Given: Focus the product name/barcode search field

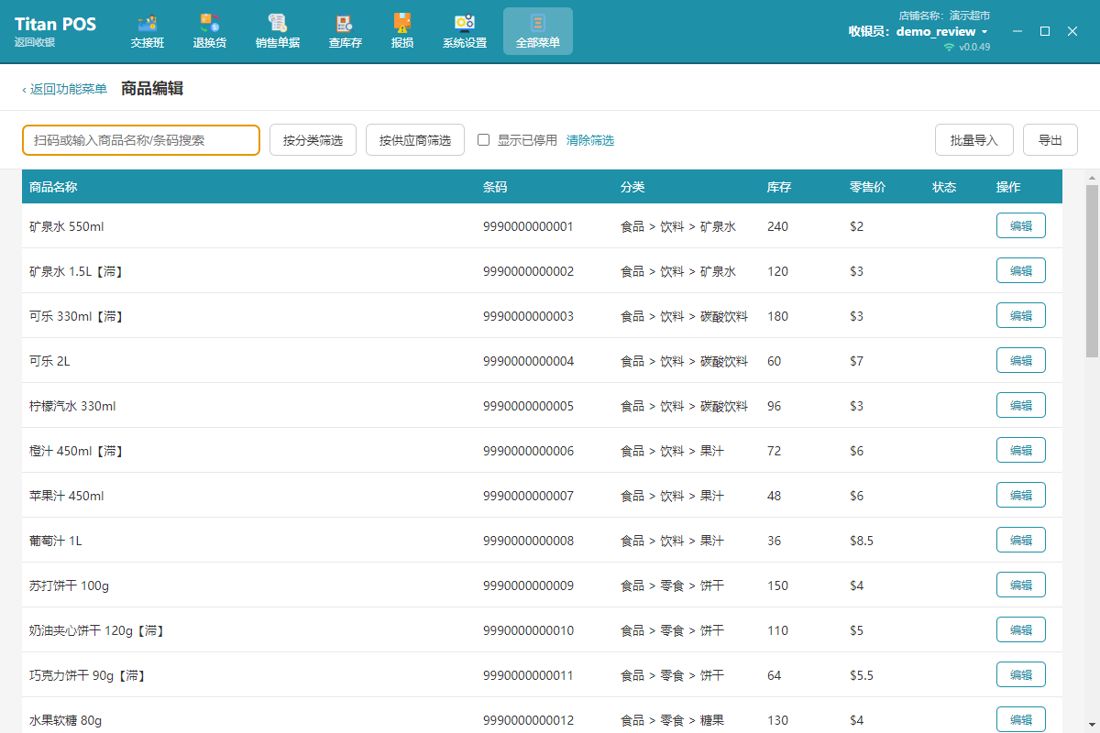Looking at the screenshot, I should click(x=141, y=140).
